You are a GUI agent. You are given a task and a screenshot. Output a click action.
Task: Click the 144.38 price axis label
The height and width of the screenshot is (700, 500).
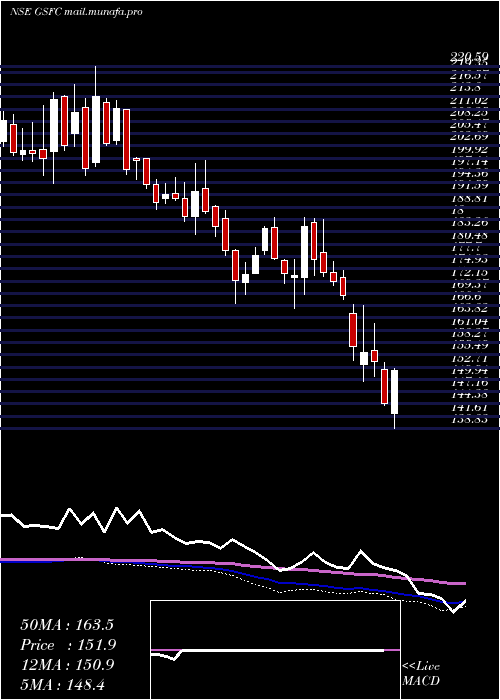point(469,395)
